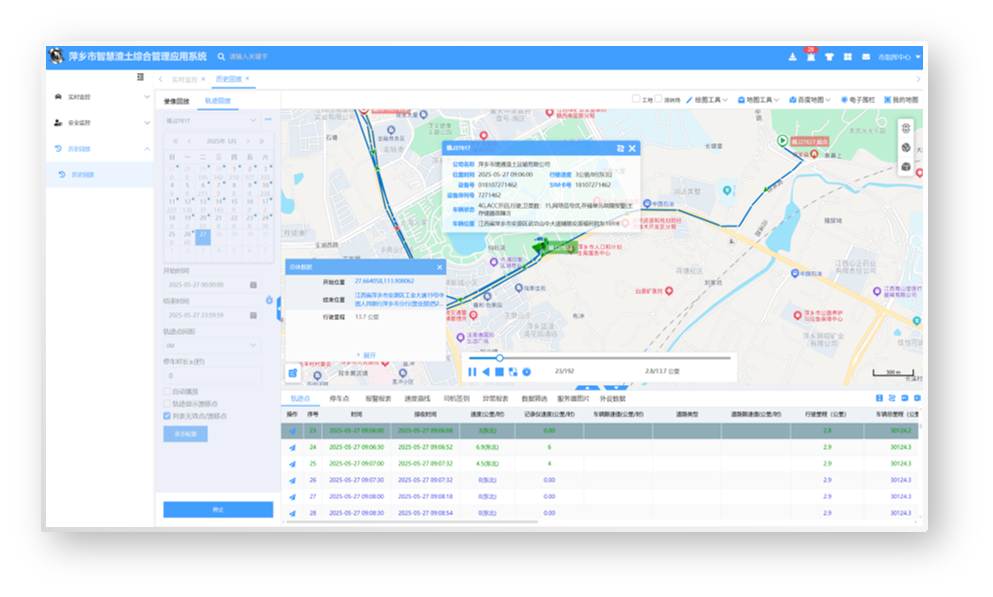Click the blue 停止 button
993x597 pixels.
tap(218, 509)
